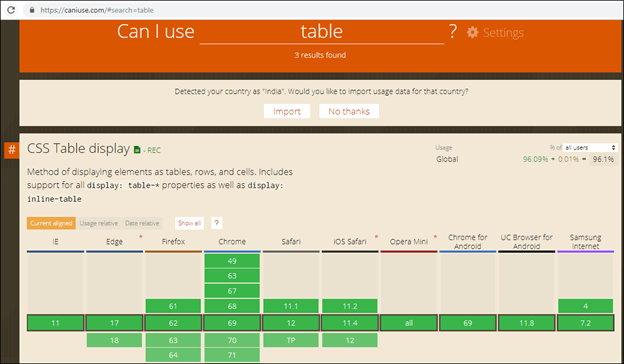Image resolution: width=624 pixels, height=364 pixels.
Task: Click the address bar URL caniuse.com
Action: pos(97,10)
